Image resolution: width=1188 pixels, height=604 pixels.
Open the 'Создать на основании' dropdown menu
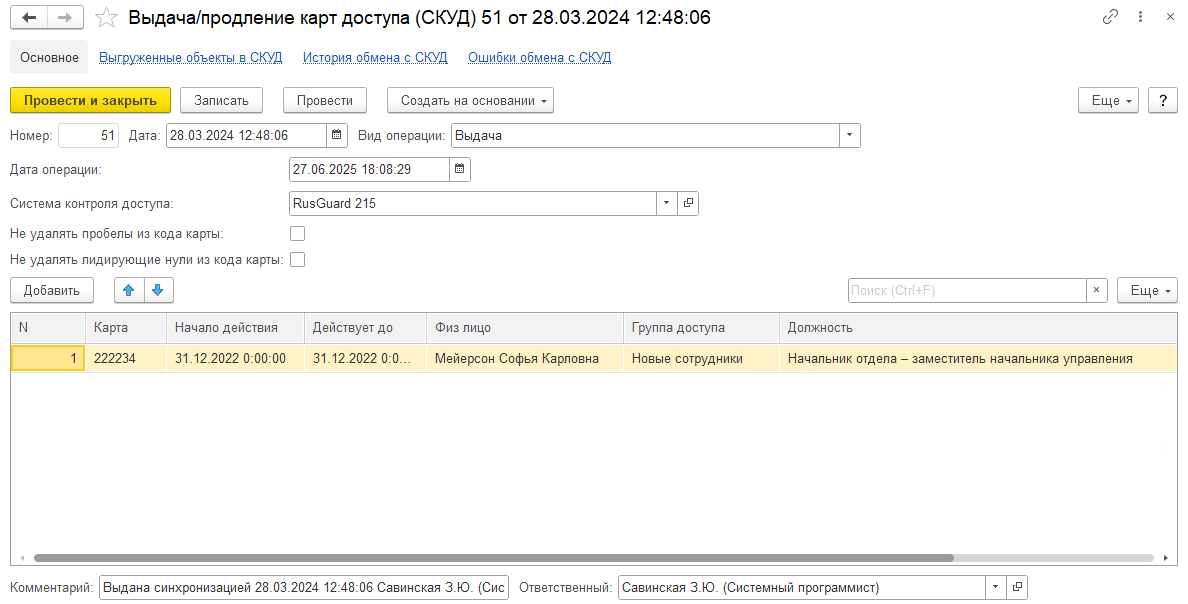[471, 100]
